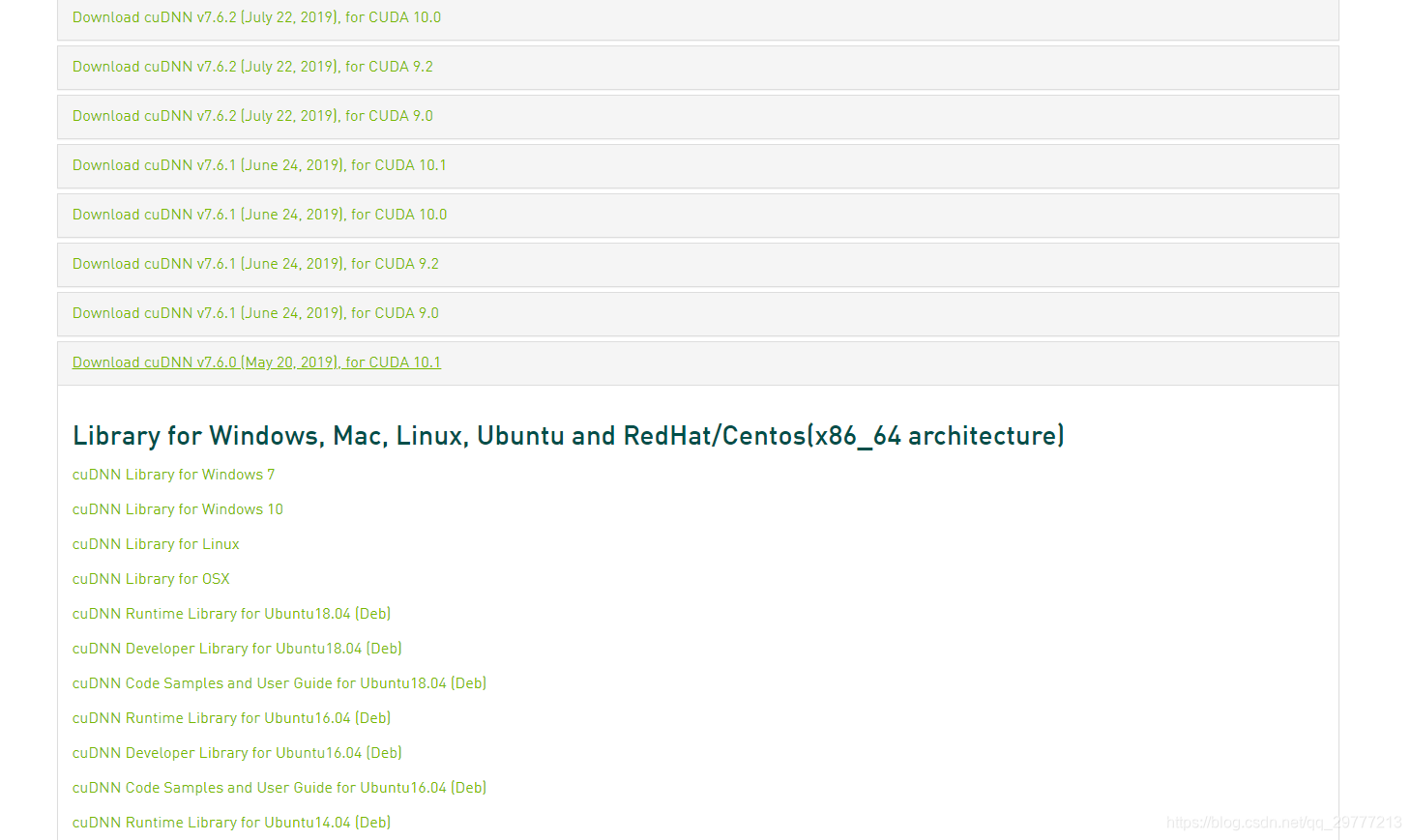
Task: Expand cuDNN v7.6.2 for CUDA 10.0 section
Action: (256, 17)
